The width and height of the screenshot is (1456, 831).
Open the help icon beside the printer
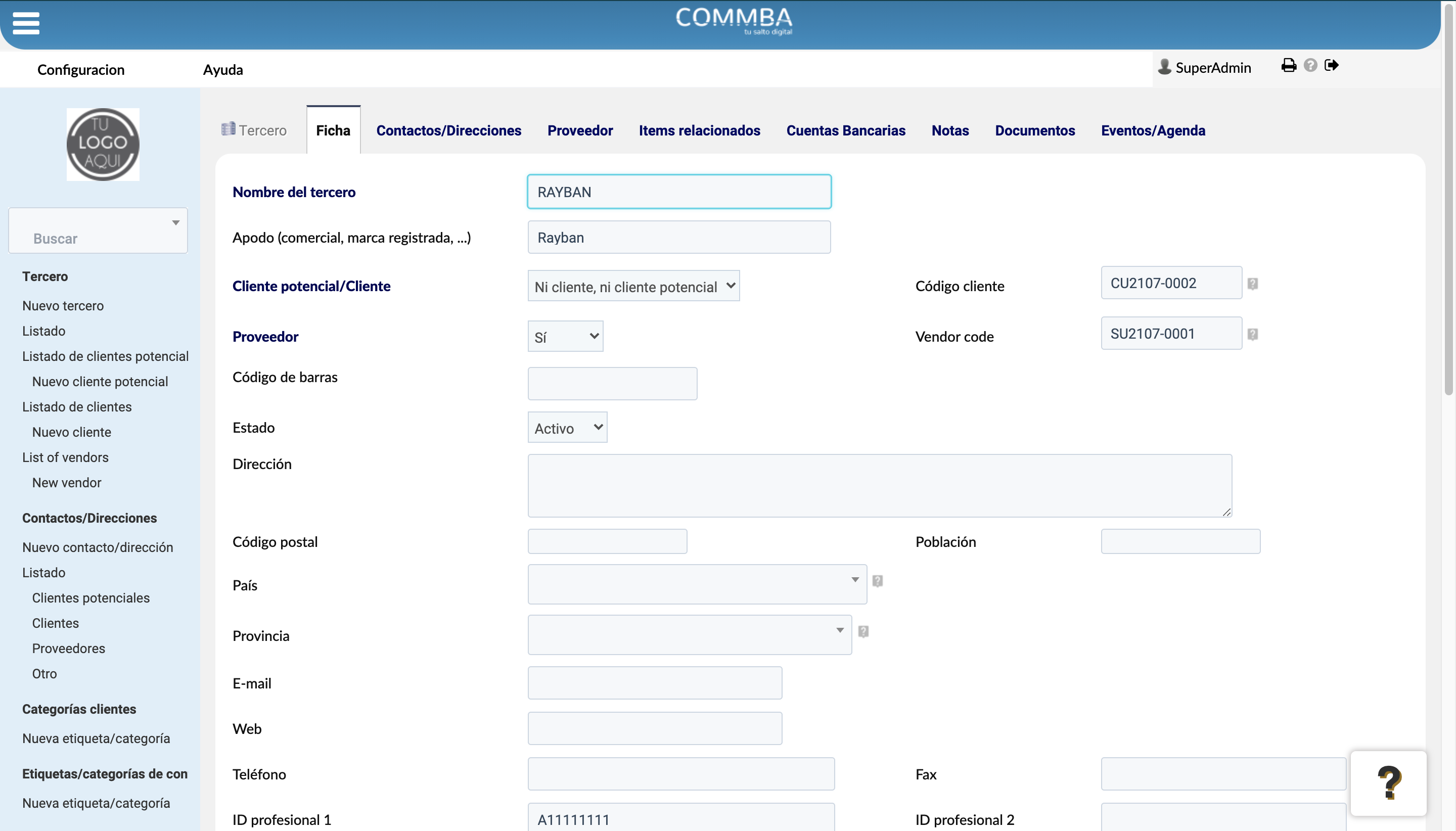(x=1310, y=66)
